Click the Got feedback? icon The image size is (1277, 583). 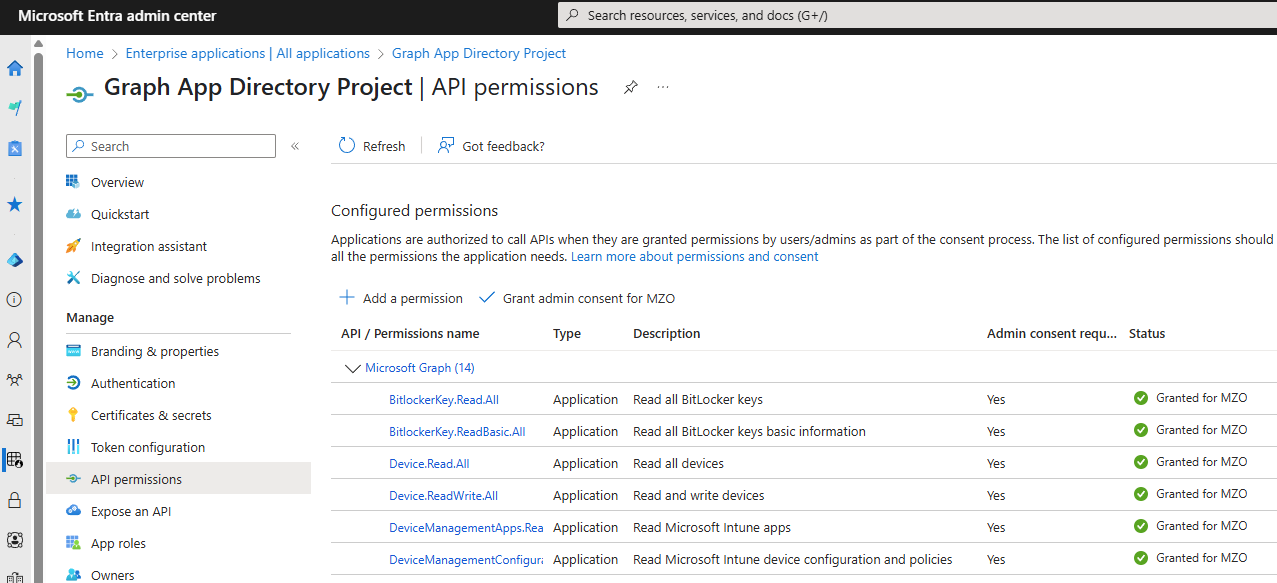click(x=447, y=145)
